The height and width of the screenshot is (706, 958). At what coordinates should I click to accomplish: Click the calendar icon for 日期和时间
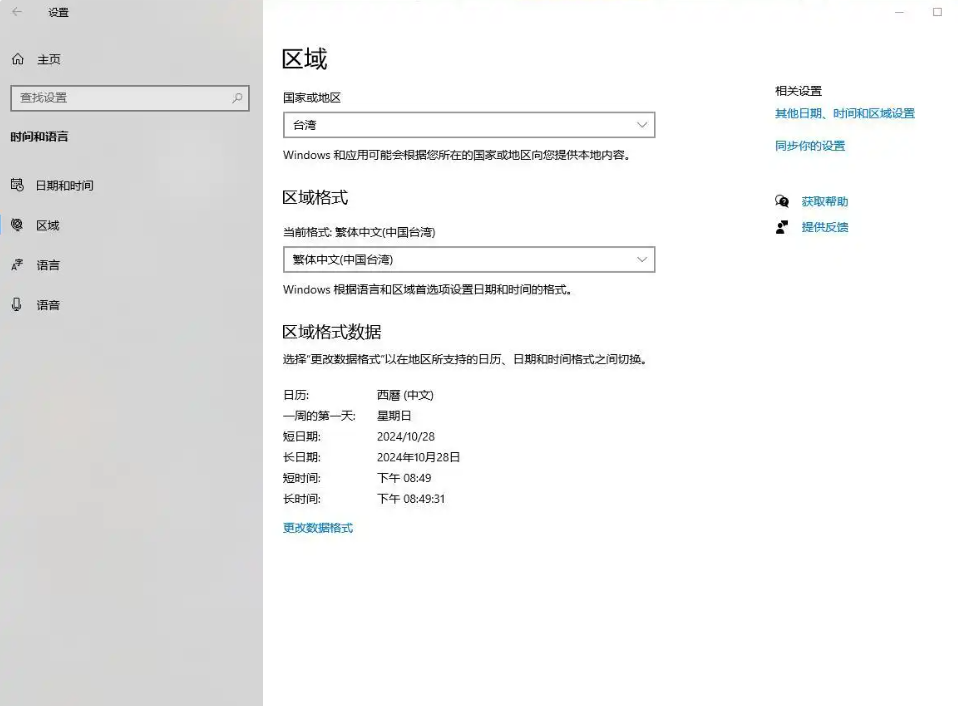coord(17,185)
